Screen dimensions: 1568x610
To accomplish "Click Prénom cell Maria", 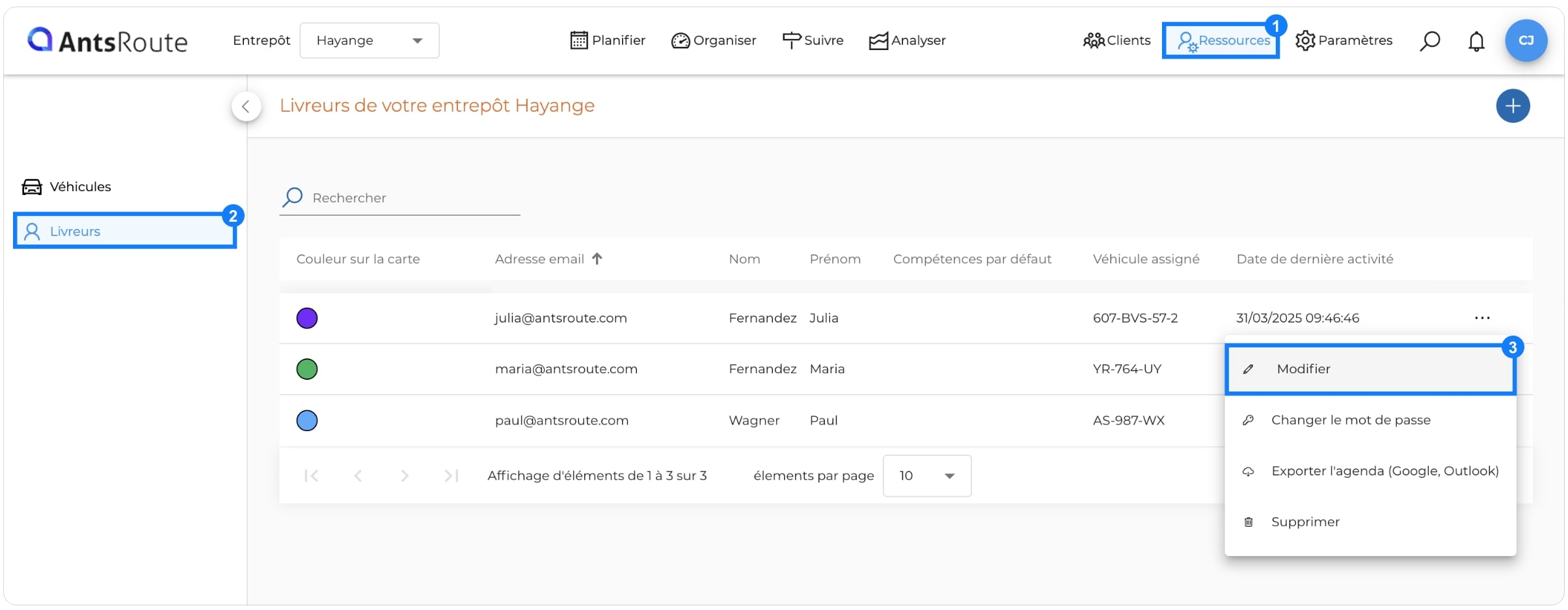I will [827, 369].
